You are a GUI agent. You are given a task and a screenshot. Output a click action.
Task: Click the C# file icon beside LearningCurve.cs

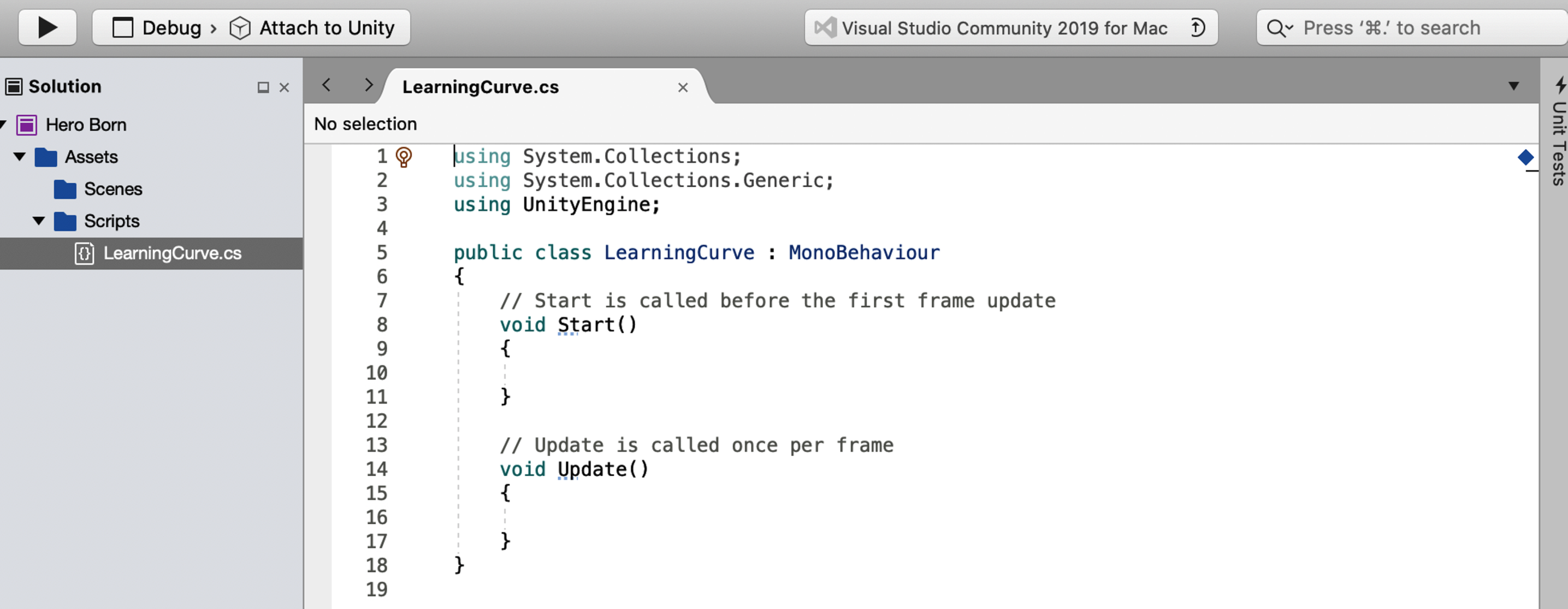click(x=85, y=253)
